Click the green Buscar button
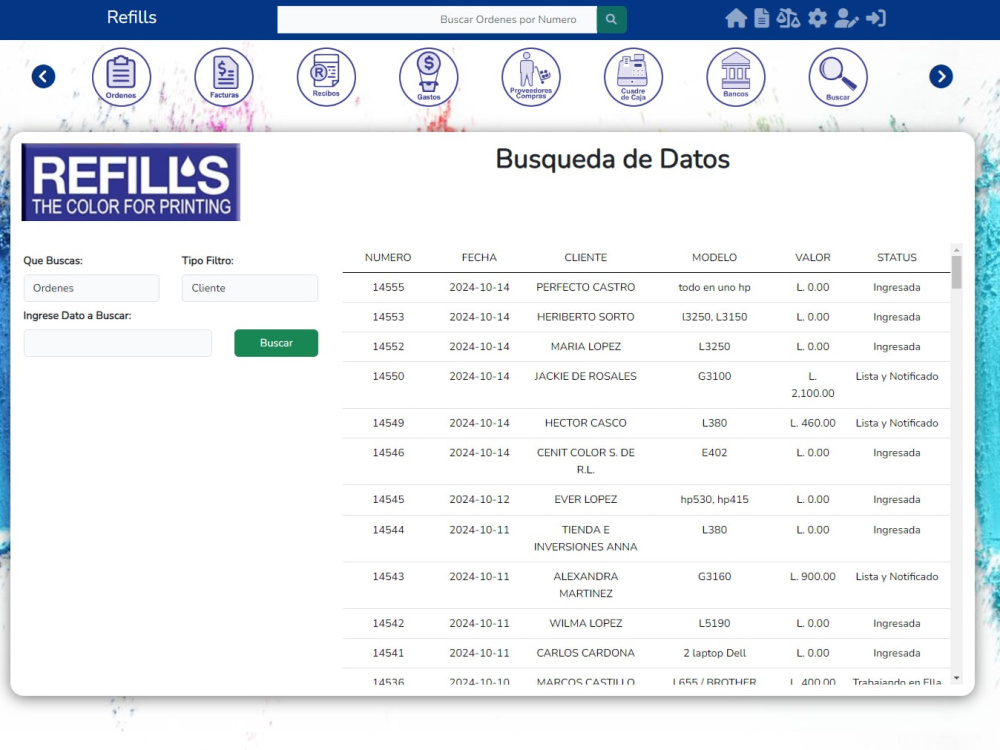The image size is (1000, 750). point(276,343)
